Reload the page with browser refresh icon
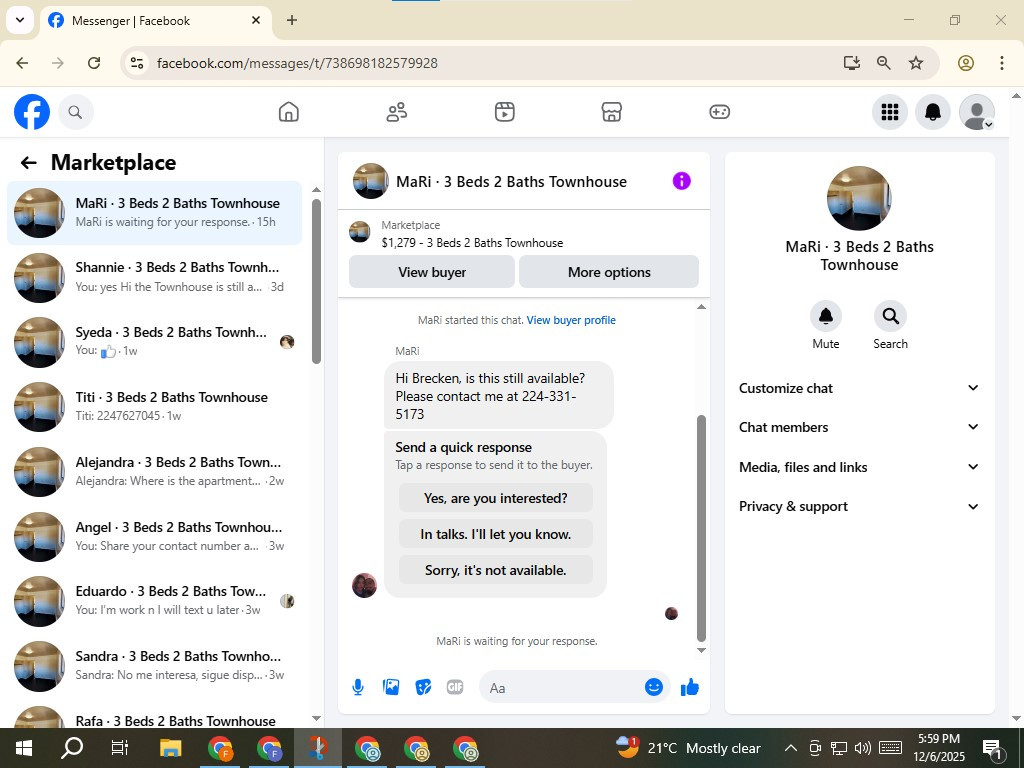Image resolution: width=1024 pixels, height=768 pixels. click(x=94, y=63)
